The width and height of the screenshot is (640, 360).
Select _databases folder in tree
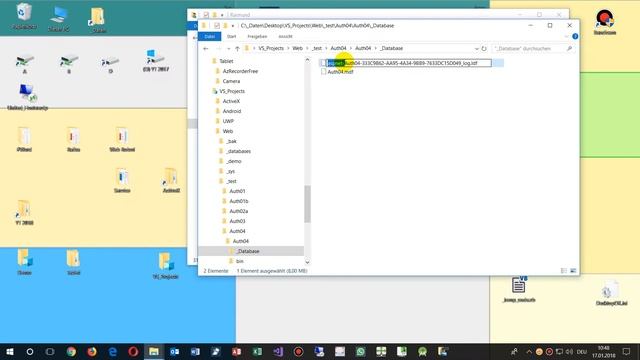point(239,151)
